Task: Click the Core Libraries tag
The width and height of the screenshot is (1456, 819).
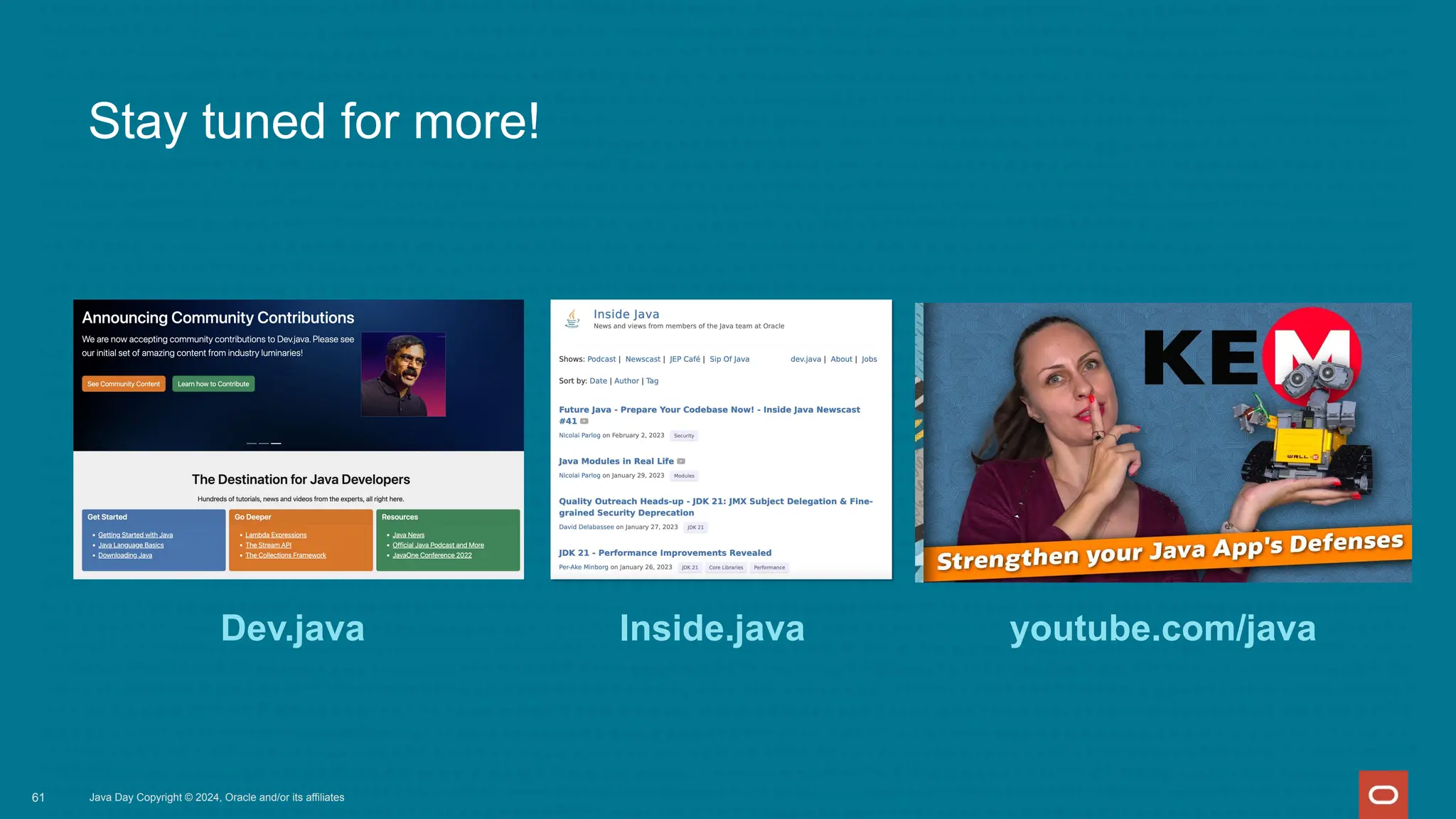Action: tap(726, 567)
